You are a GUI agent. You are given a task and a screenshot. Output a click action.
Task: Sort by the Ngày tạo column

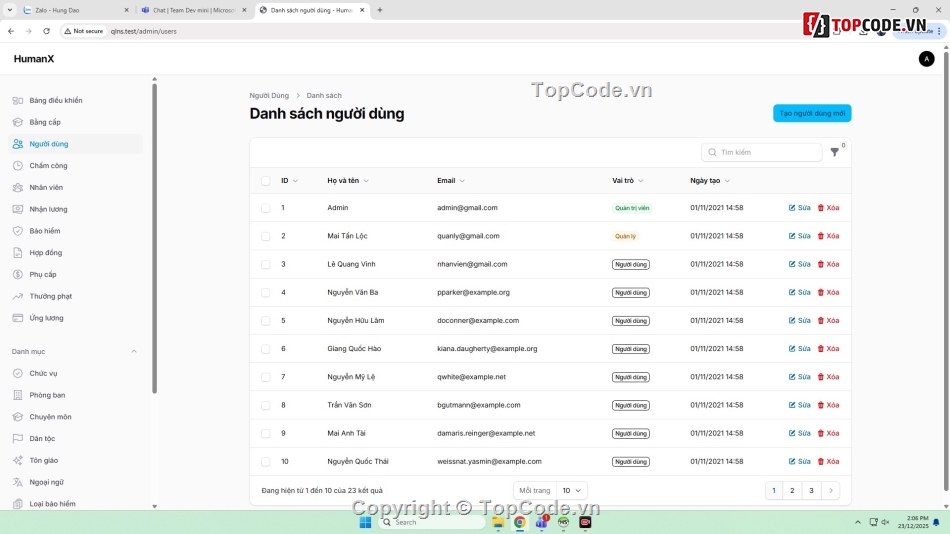click(x=710, y=181)
